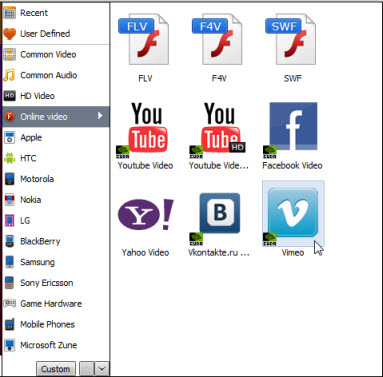Screen dimensions: 383x377
Task: Open the Microsoft Zune category
Action: click(56, 345)
